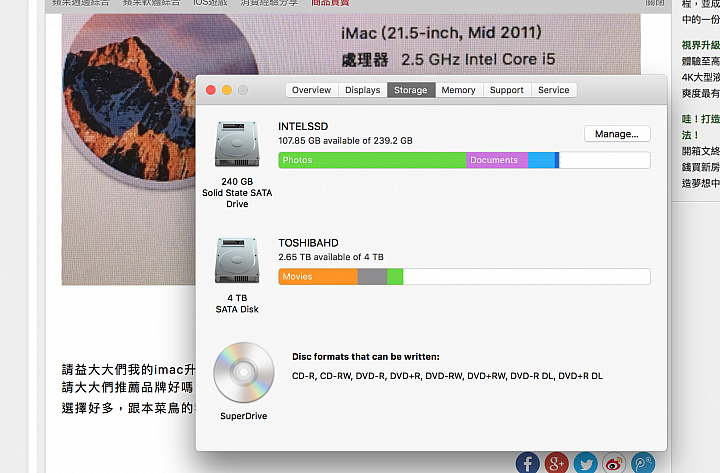This screenshot has width=720, height=473.
Task: Click '107.85 GB available of 239.2 GB' text
Action: [345, 141]
